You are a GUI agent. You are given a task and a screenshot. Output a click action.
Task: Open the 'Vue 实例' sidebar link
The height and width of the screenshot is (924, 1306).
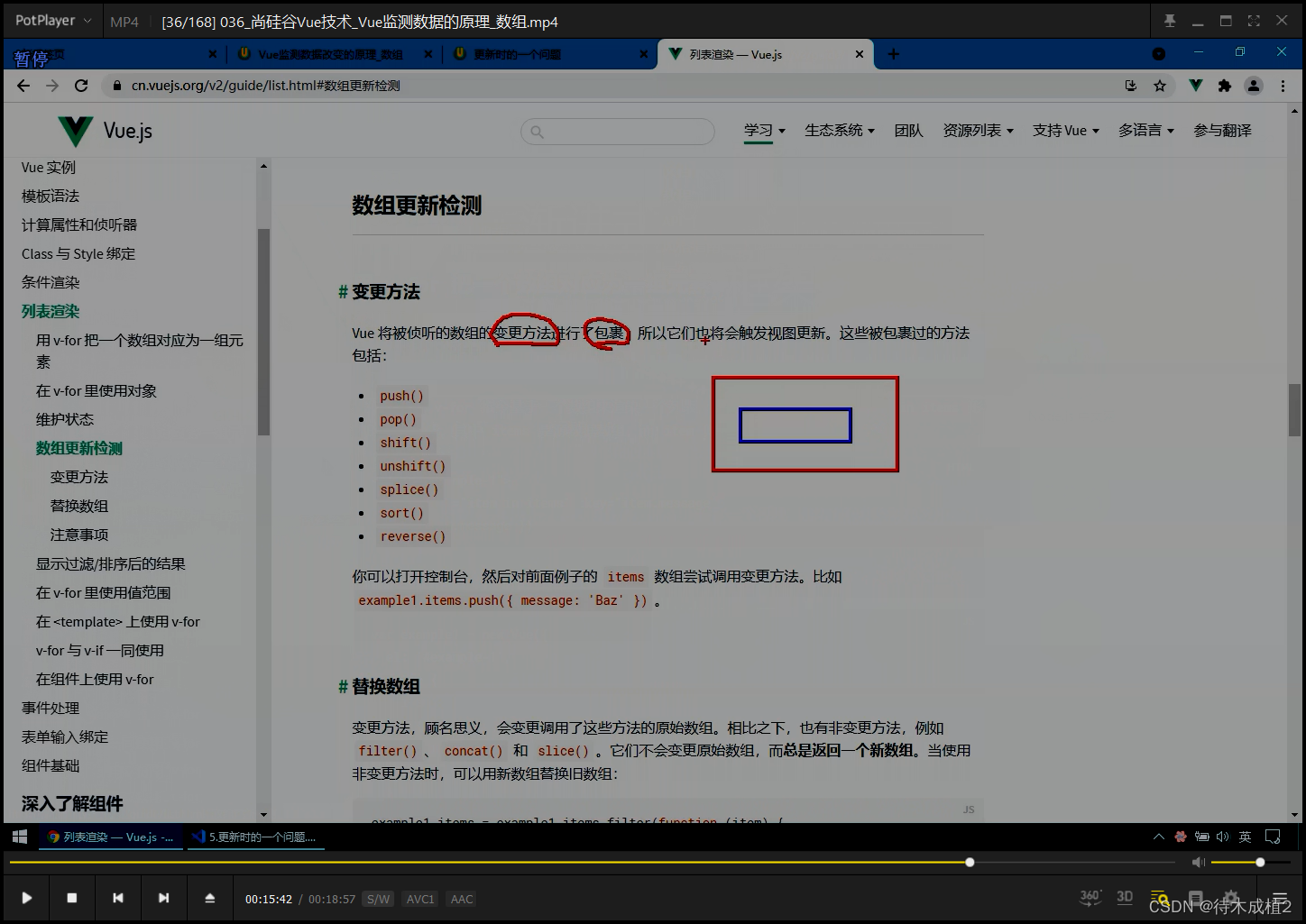[49, 168]
